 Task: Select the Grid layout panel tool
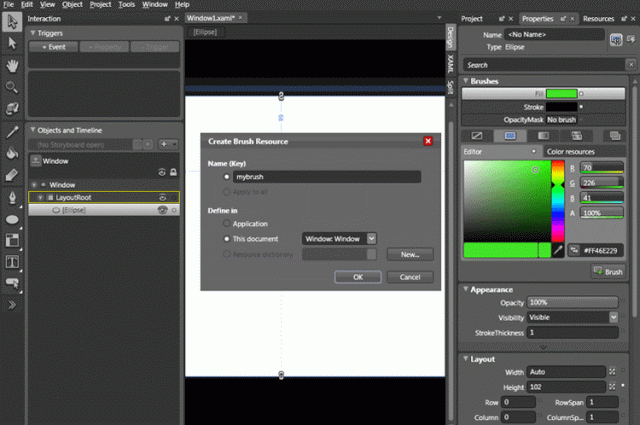point(12,240)
